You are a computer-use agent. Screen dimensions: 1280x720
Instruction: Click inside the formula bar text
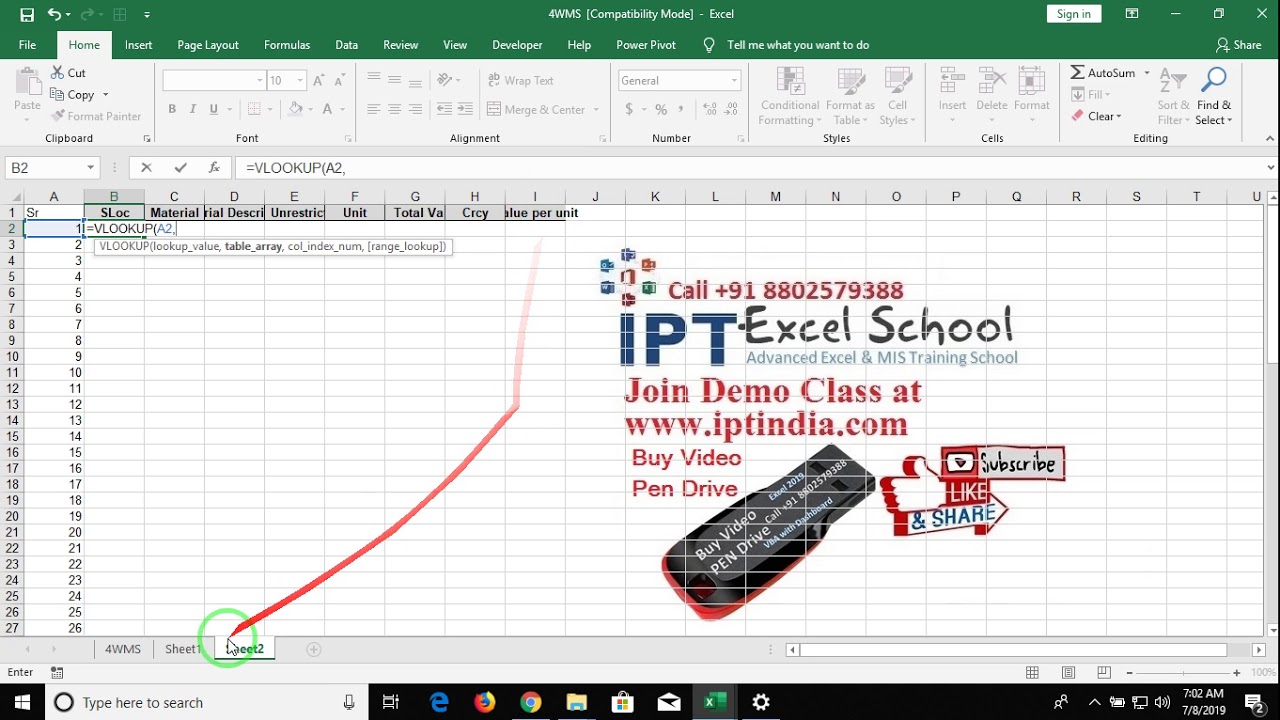pos(296,168)
